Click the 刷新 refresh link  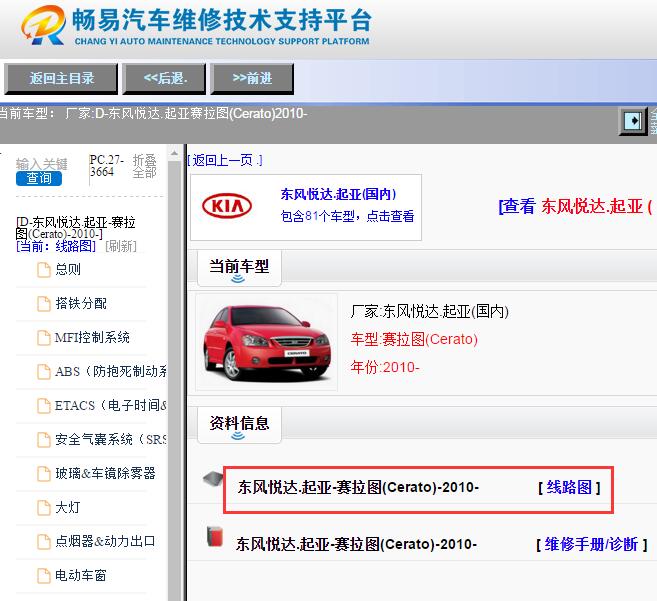121,246
